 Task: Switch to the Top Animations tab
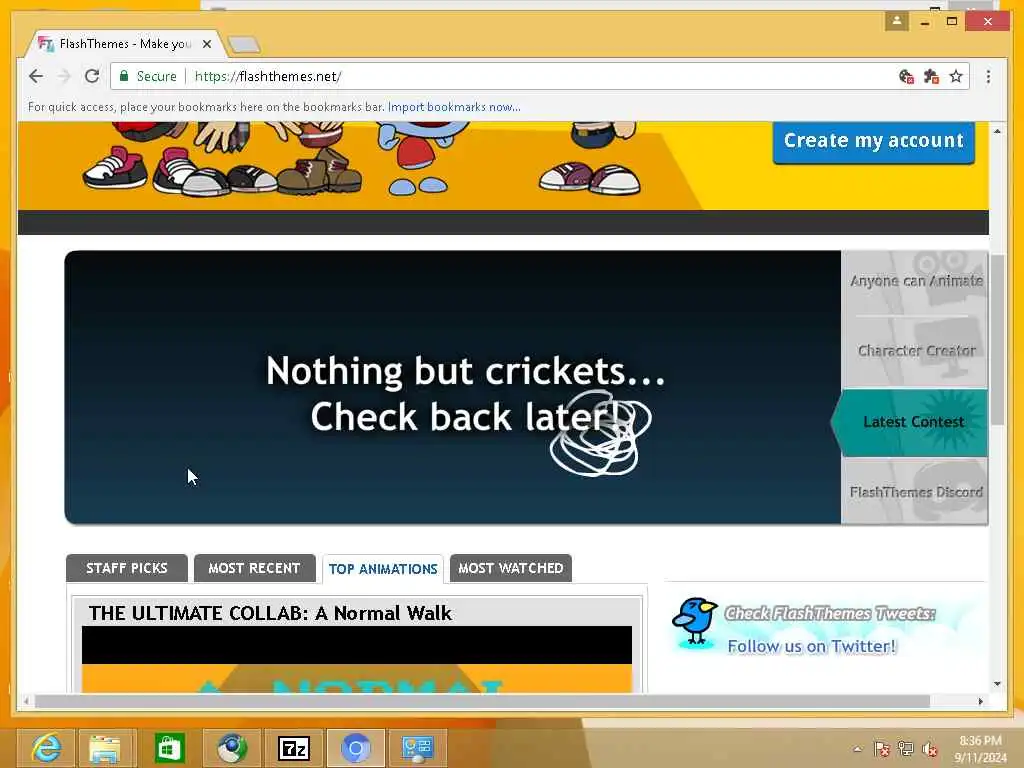(383, 569)
